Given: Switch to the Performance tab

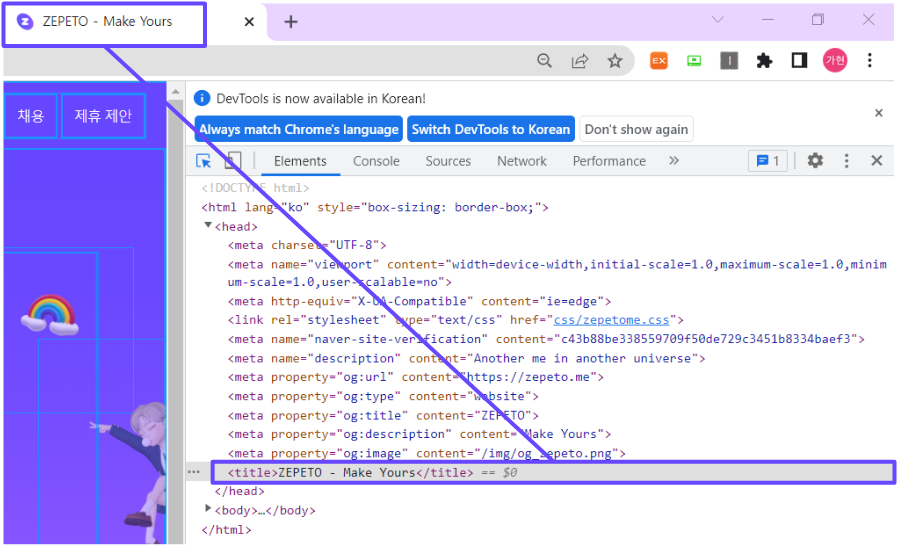Looking at the screenshot, I should coord(609,161).
